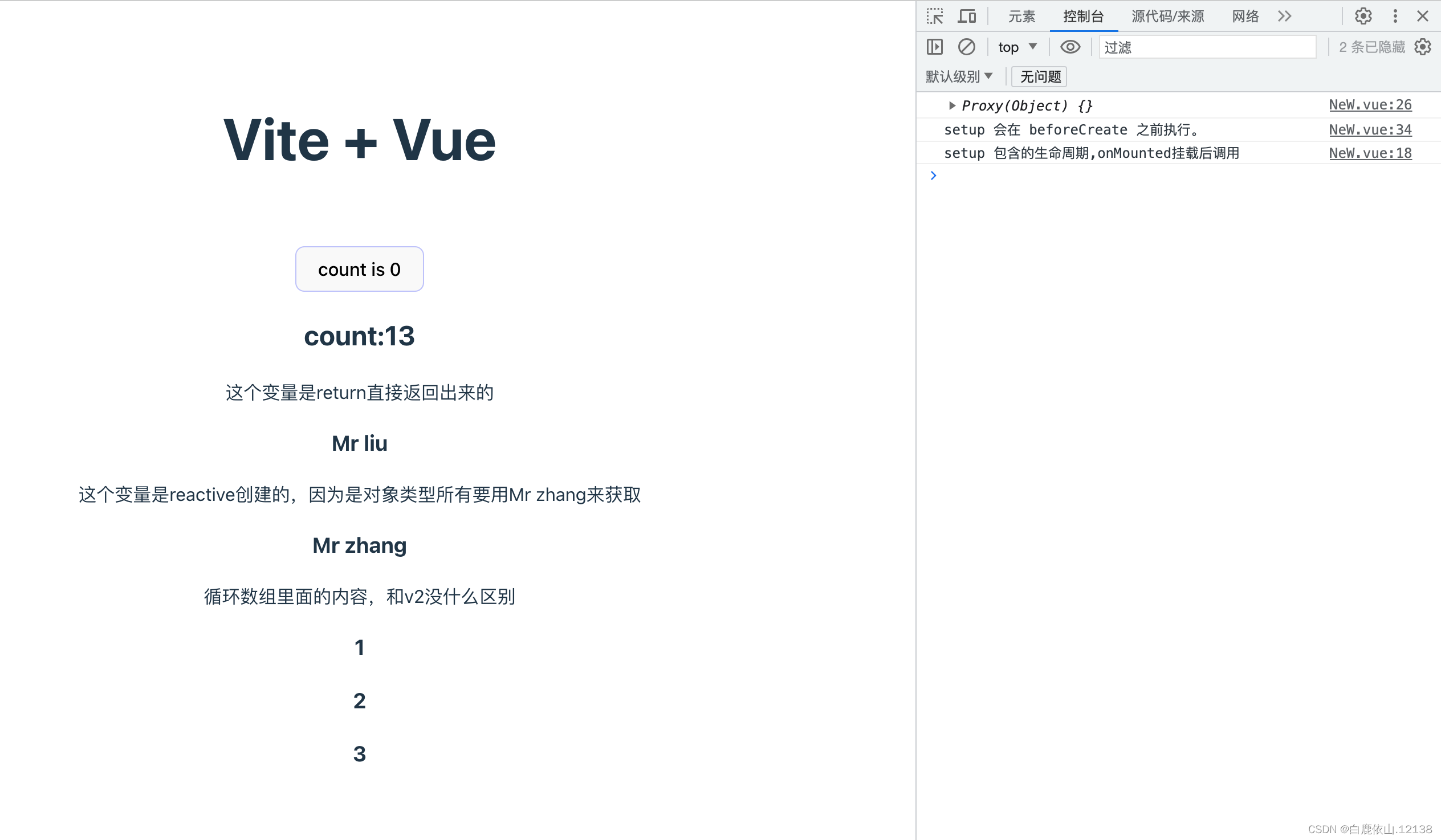
Task: Close the DevTools panel
Action: (x=1423, y=16)
